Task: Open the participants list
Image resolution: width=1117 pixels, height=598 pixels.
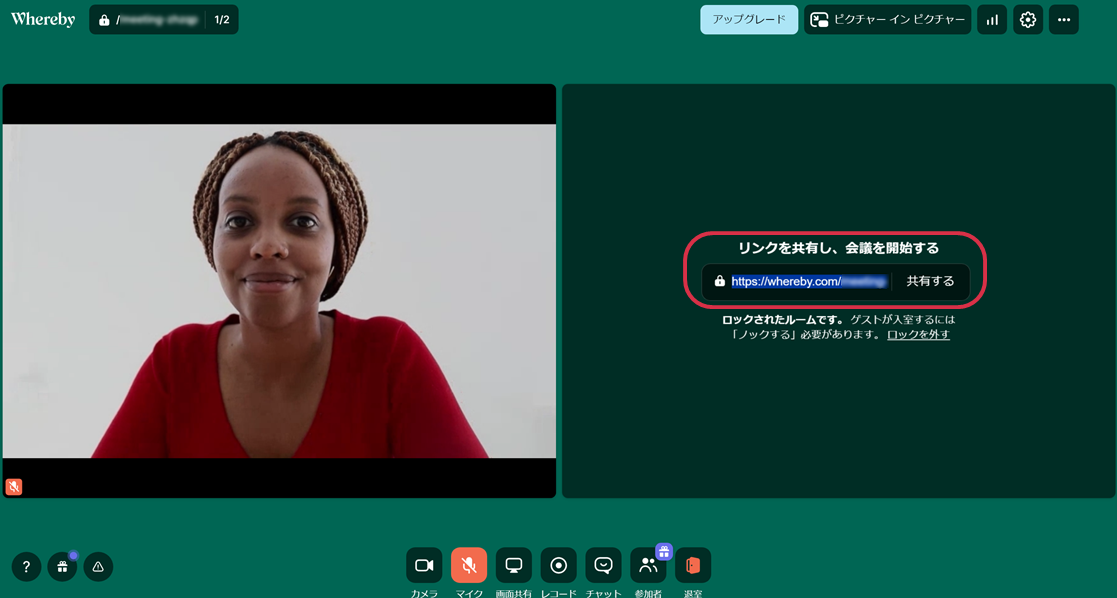Action: [648, 565]
